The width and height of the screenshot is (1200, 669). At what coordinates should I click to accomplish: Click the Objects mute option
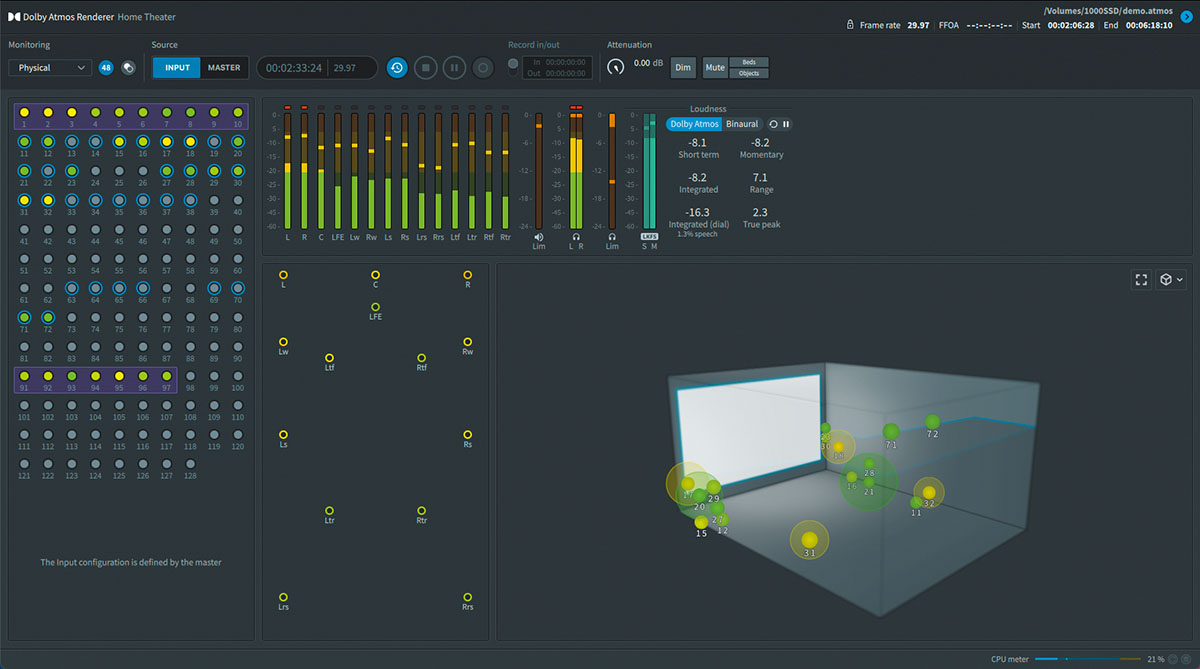click(749, 73)
